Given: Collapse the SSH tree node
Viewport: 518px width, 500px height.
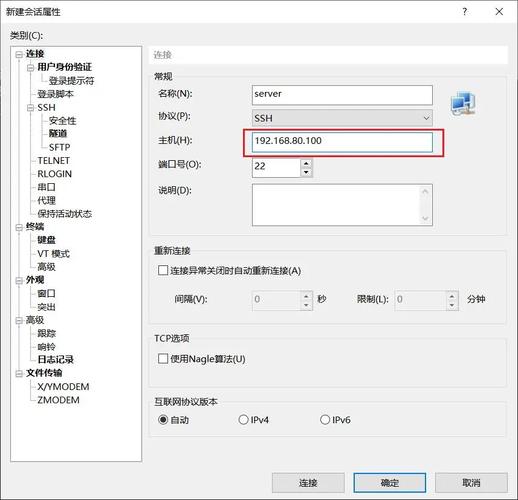Looking at the screenshot, I should [31, 108].
